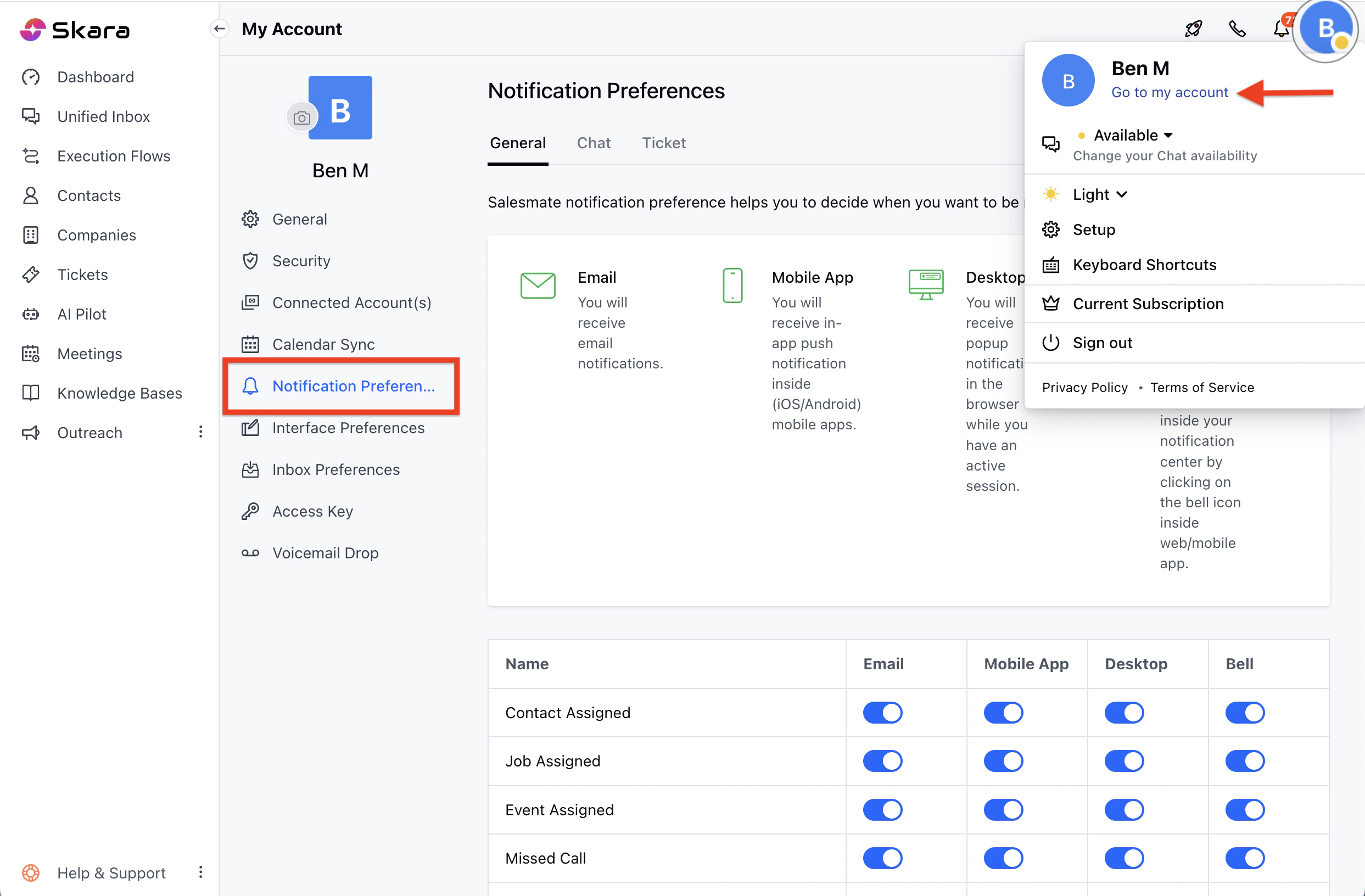
Task: Click the rocket icon in top bar
Action: (x=1194, y=29)
